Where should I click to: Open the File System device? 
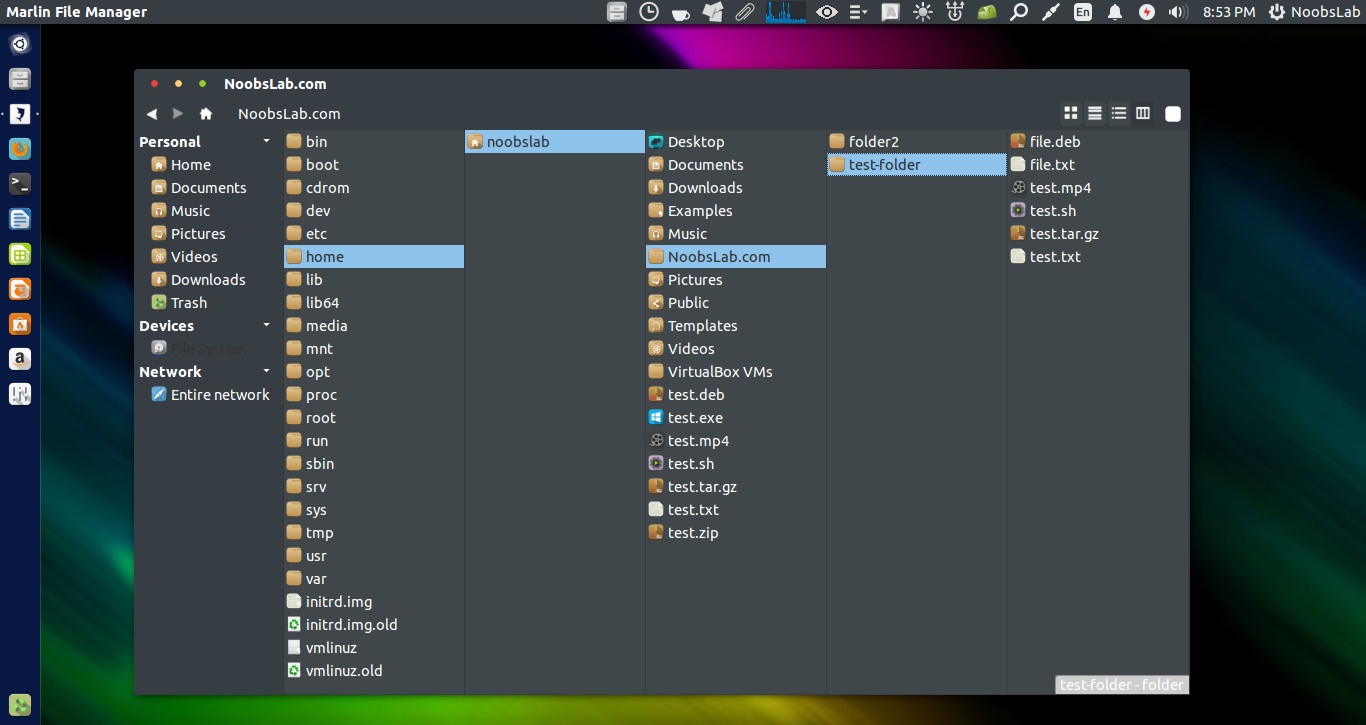(198, 349)
